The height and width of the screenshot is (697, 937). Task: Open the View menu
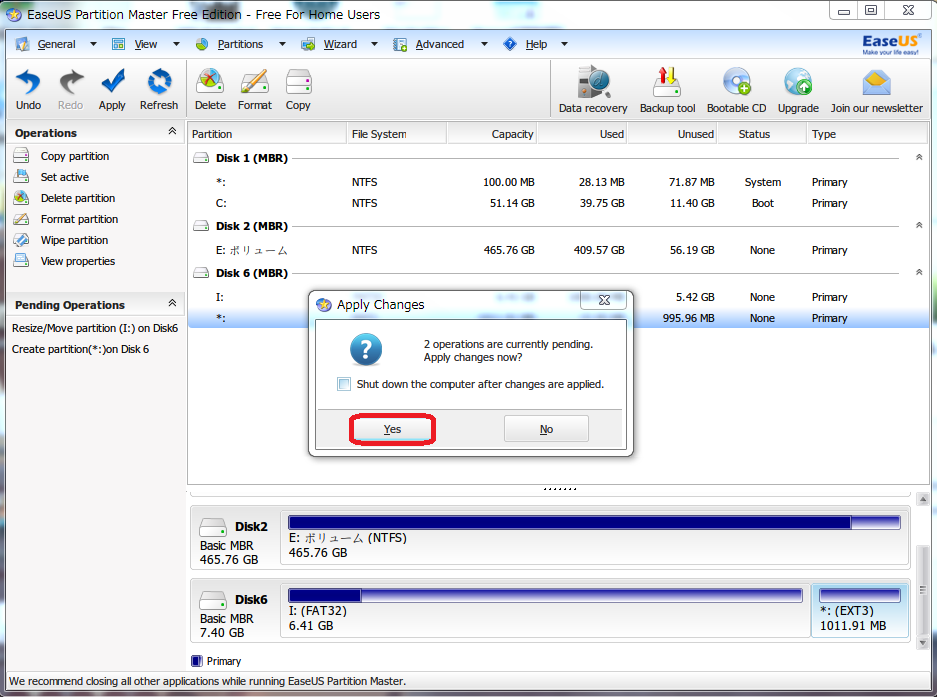146,44
